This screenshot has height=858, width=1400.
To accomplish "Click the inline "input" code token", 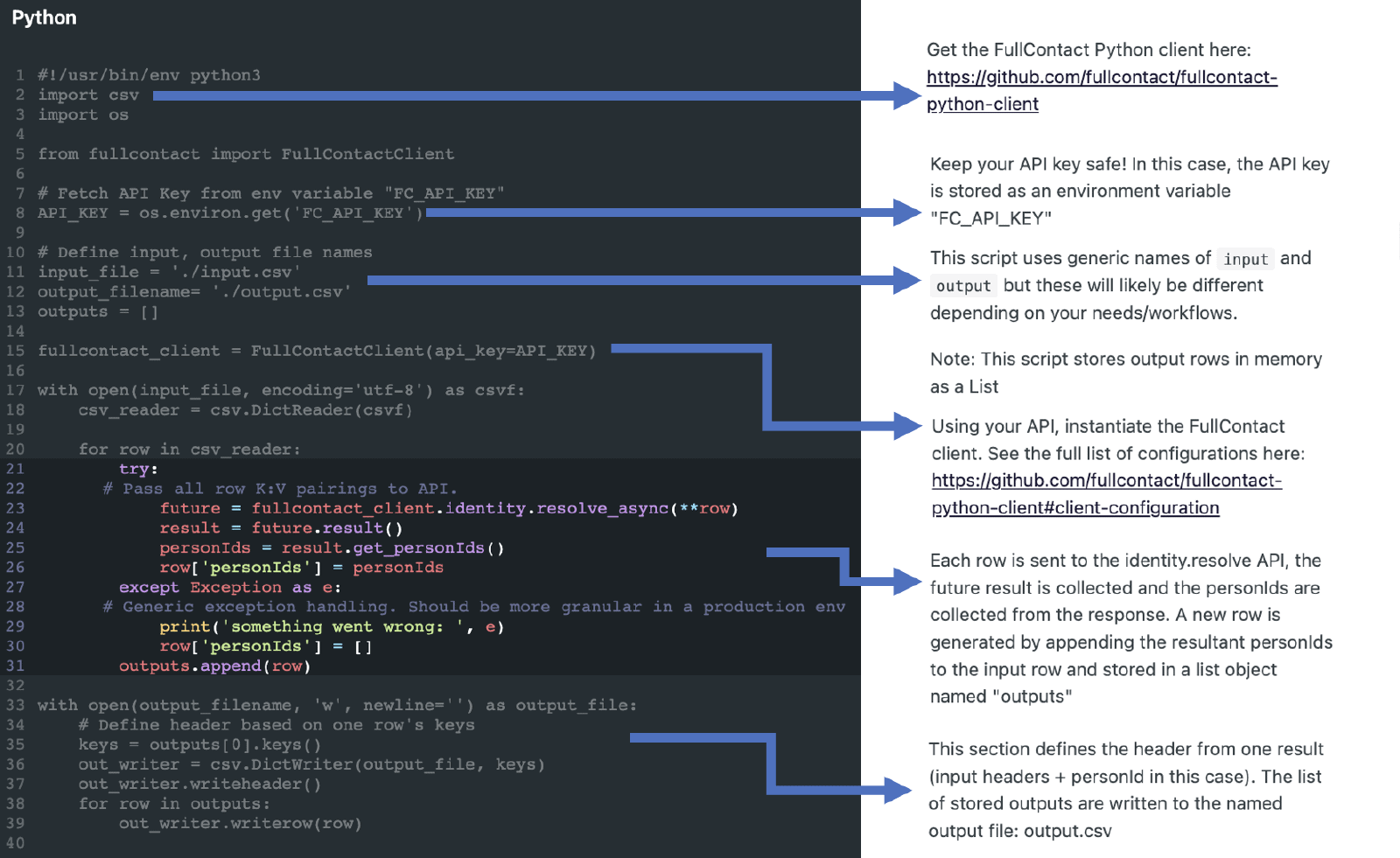I will 1245,259.
